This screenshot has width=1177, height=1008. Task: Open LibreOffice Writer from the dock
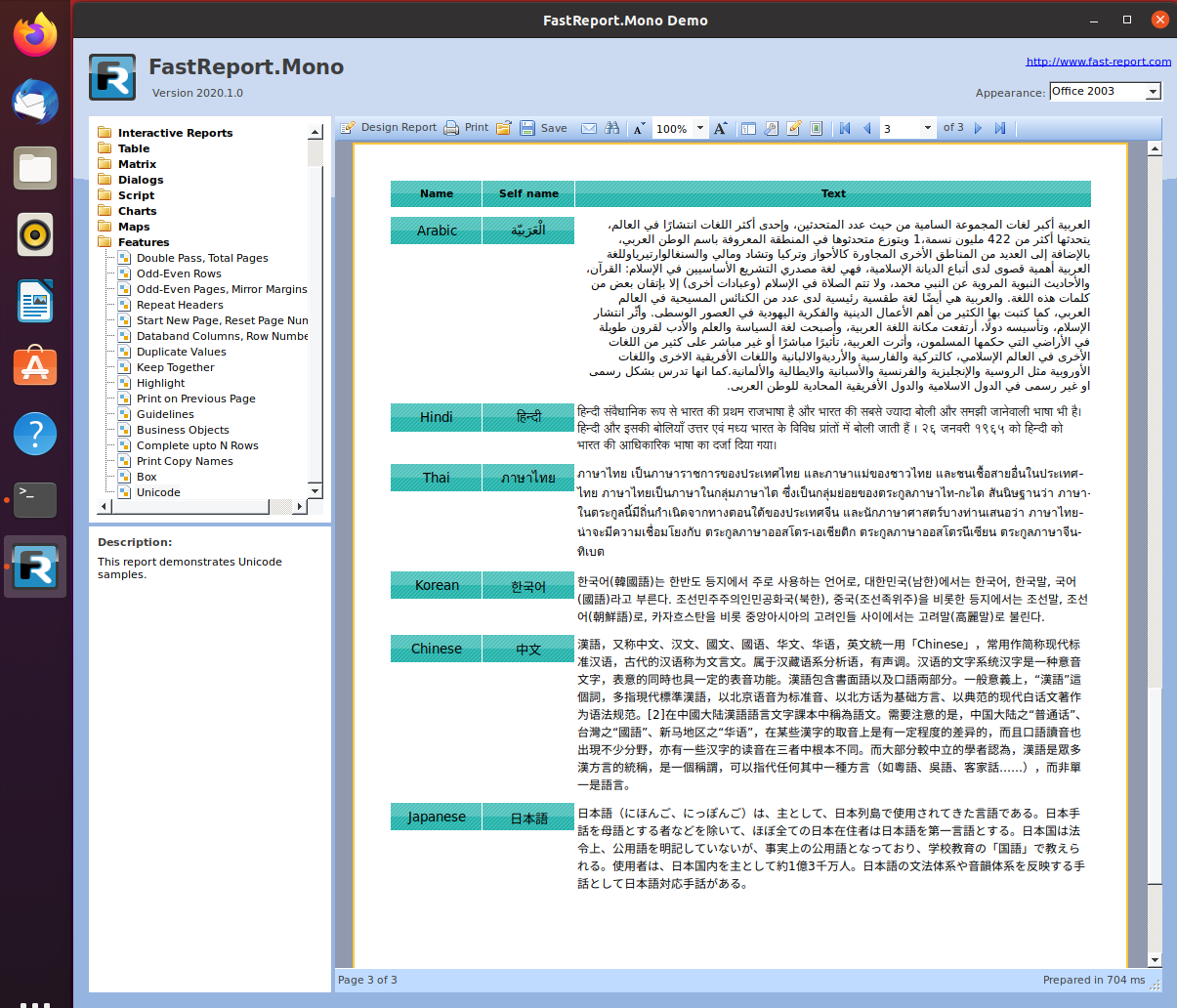(x=35, y=301)
